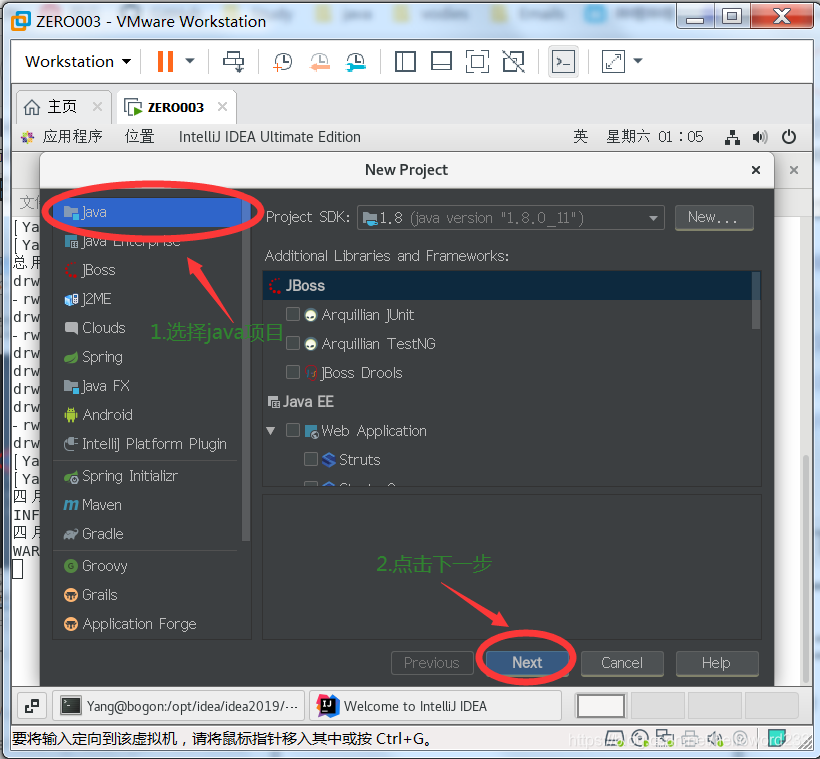Select Maven project type
Screen dimensions: 820x759
pos(147,505)
